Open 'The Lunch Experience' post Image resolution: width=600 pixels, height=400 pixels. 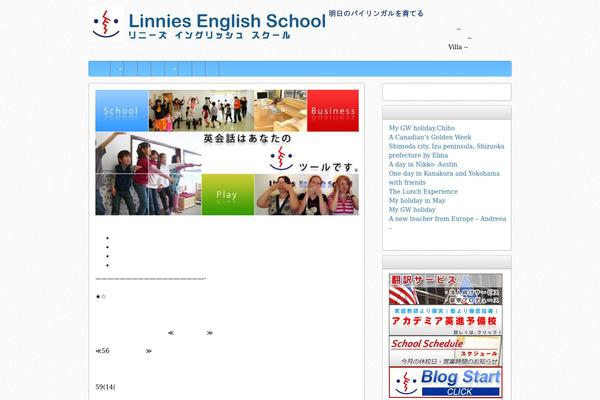[x=423, y=191]
